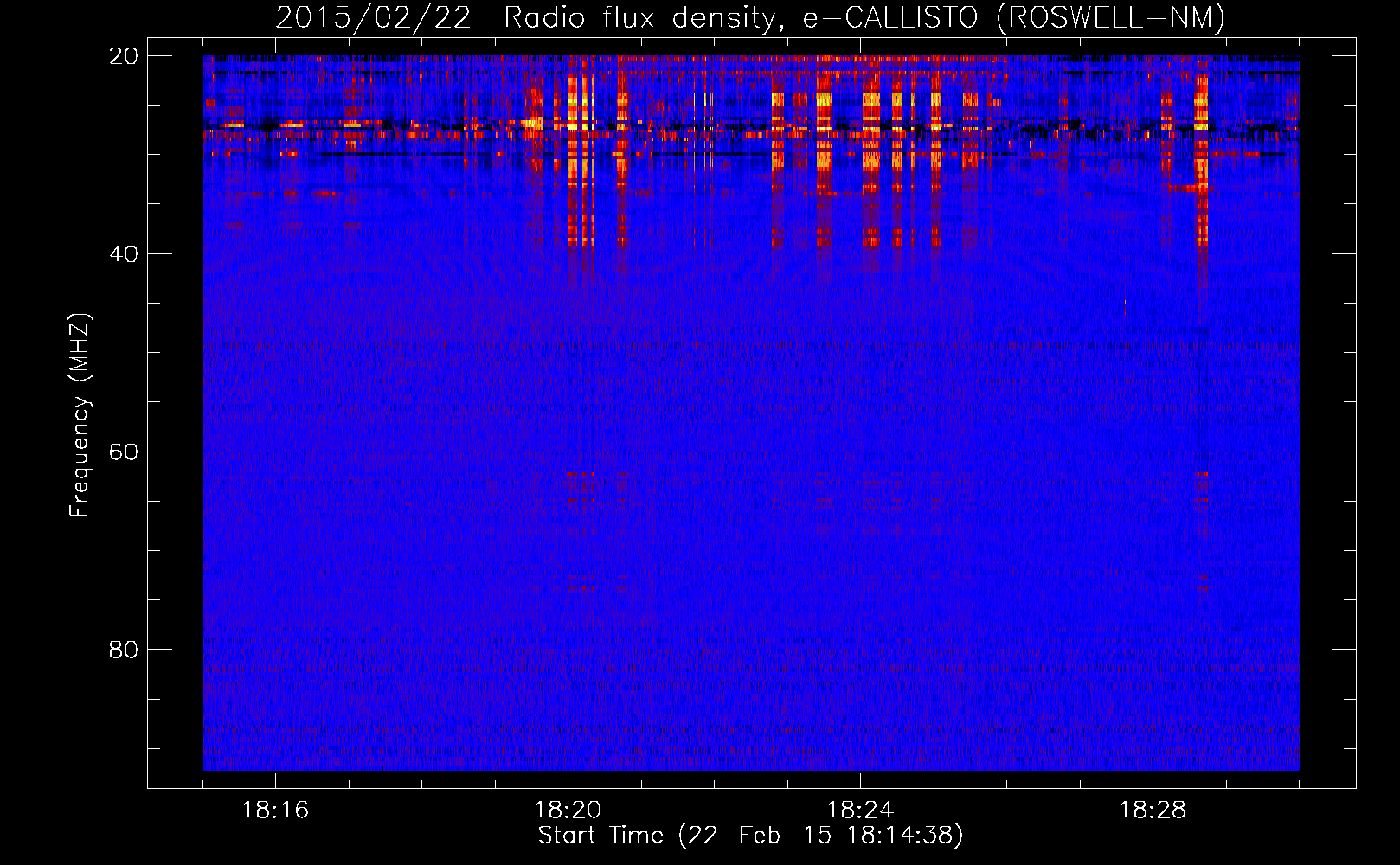This screenshot has height=865, width=1400.
Task: Click the time tick label 18:16
Action: coord(275,811)
